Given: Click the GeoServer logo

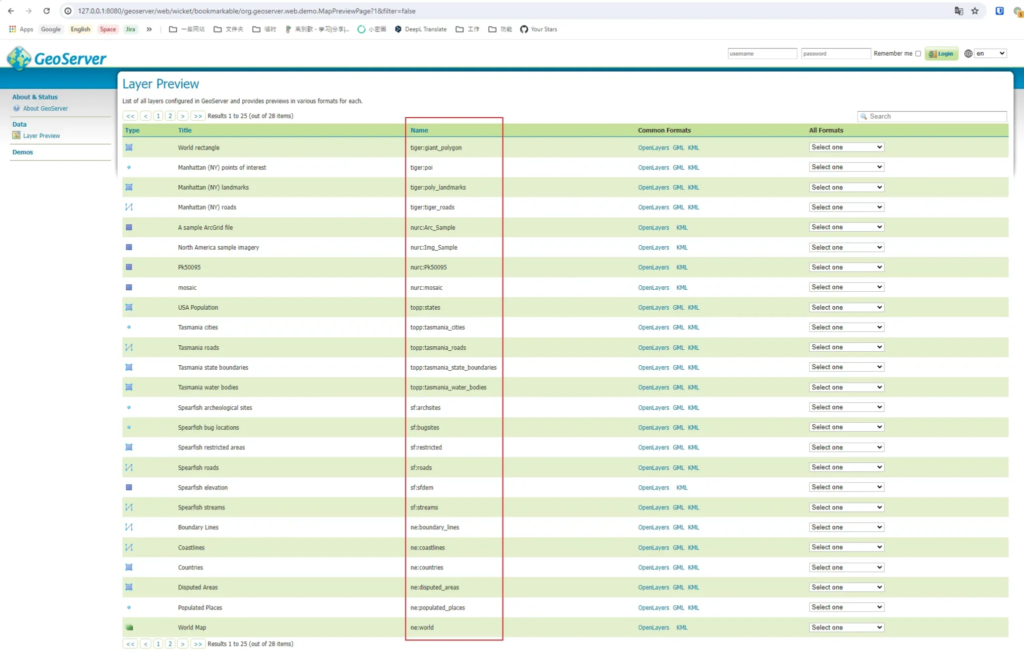Looking at the screenshot, I should click(56, 58).
